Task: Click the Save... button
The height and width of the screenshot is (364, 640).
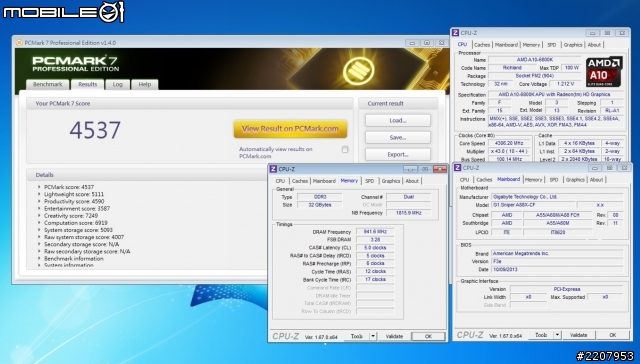Action: click(398, 138)
